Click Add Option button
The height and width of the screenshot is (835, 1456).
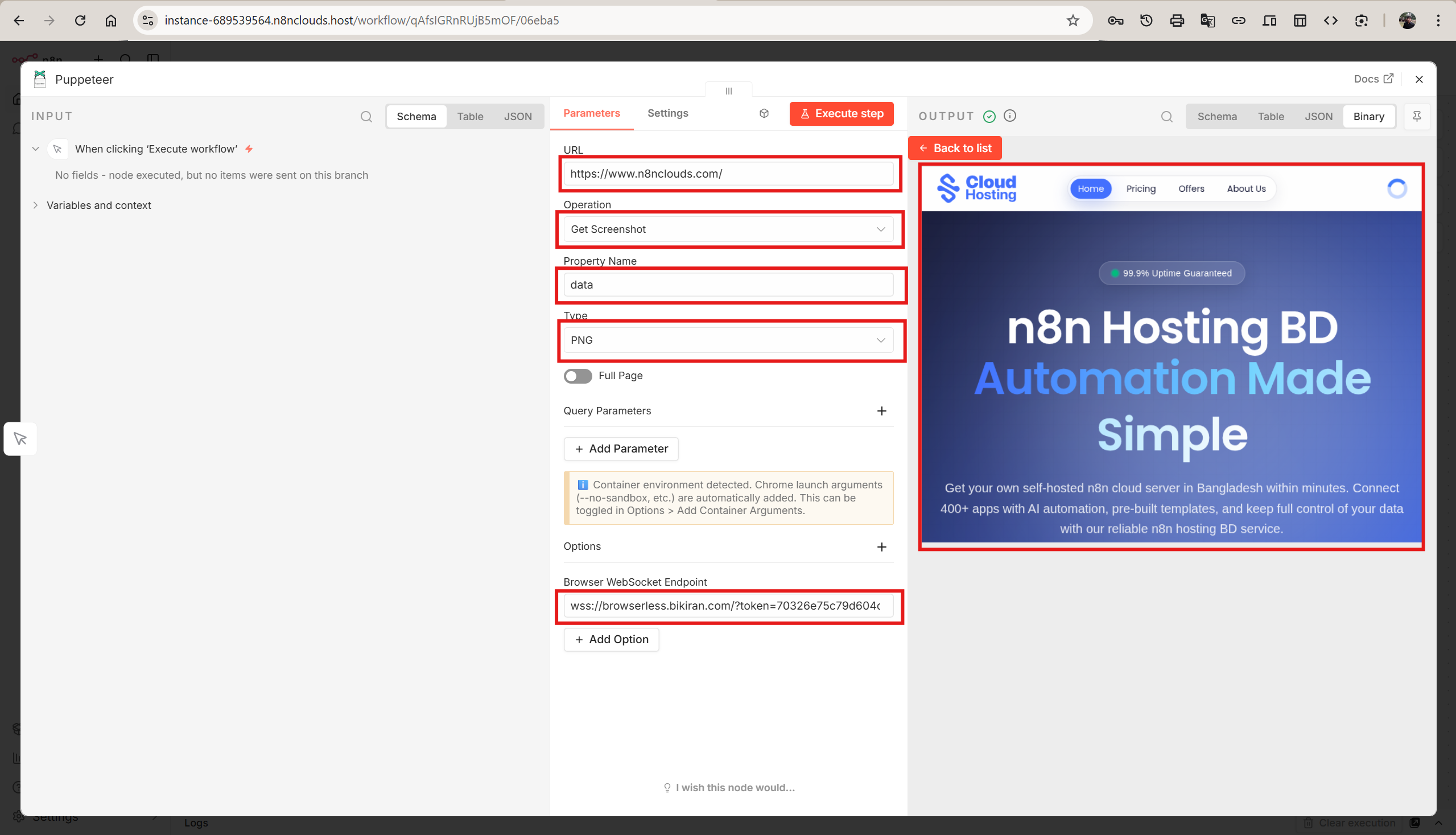[611, 639]
